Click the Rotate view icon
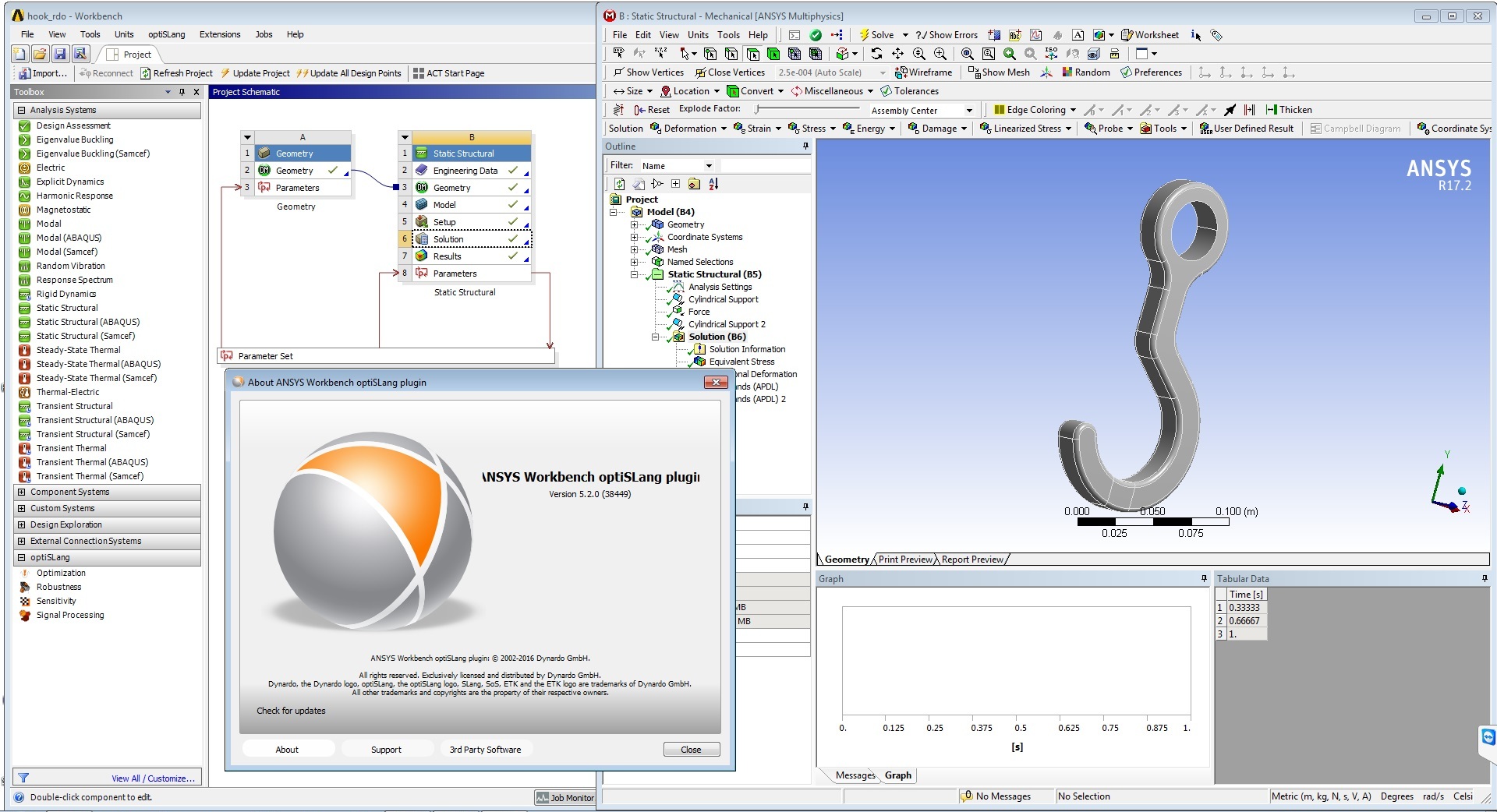1497x812 pixels. (x=876, y=54)
